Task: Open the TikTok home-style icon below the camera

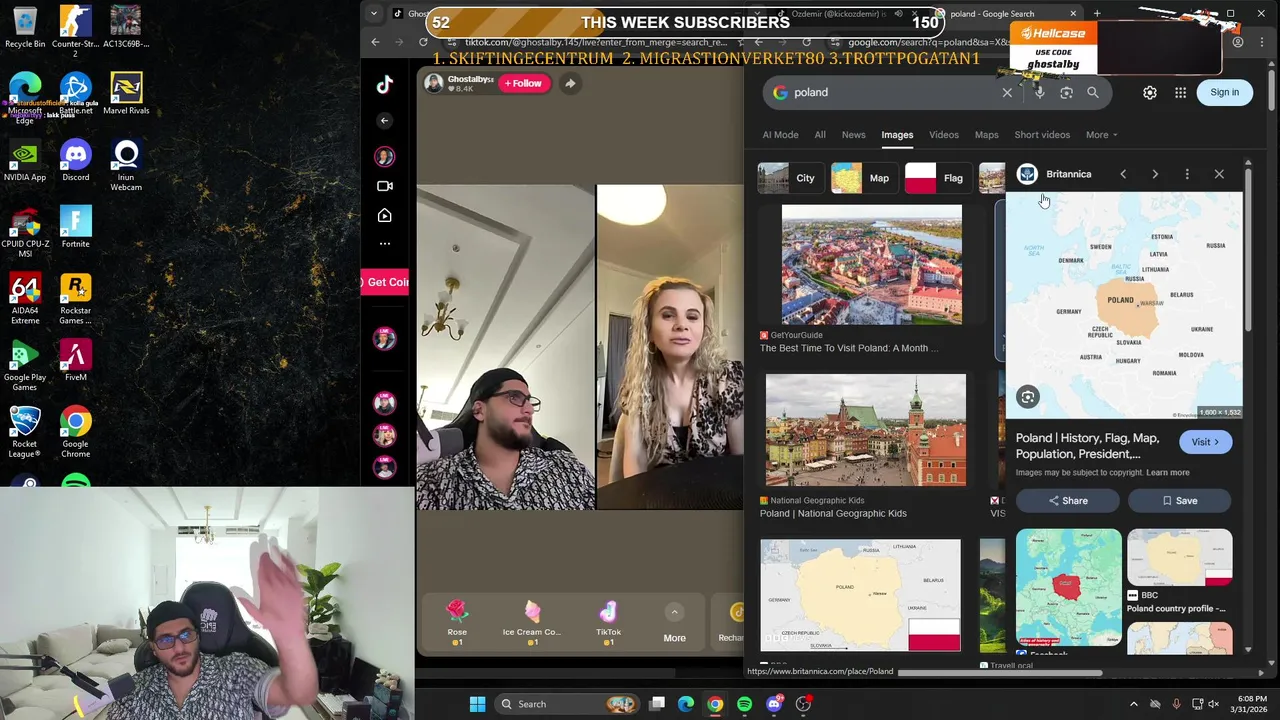Action: [x=384, y=215]
